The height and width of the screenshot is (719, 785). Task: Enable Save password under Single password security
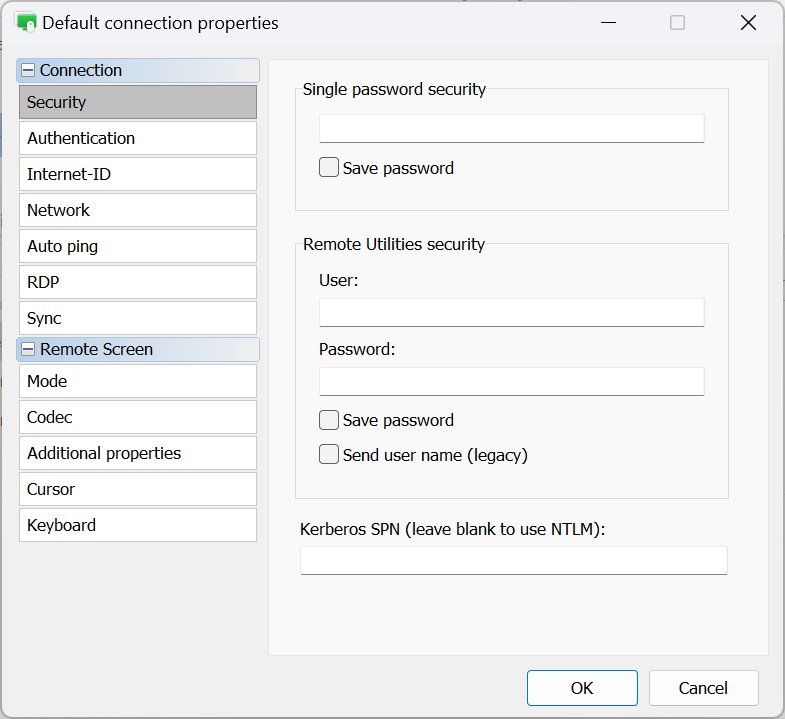coord(329,168)
